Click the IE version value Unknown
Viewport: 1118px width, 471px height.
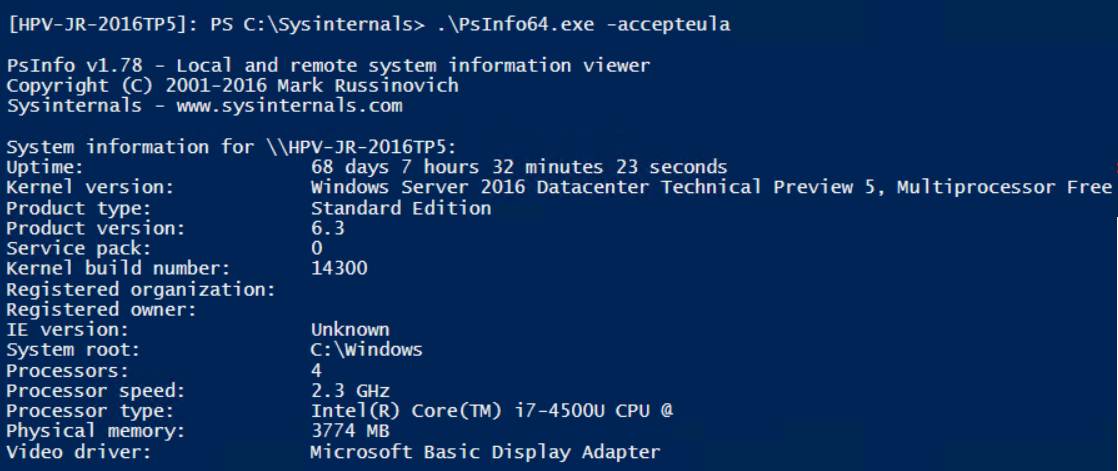point(350,329)
